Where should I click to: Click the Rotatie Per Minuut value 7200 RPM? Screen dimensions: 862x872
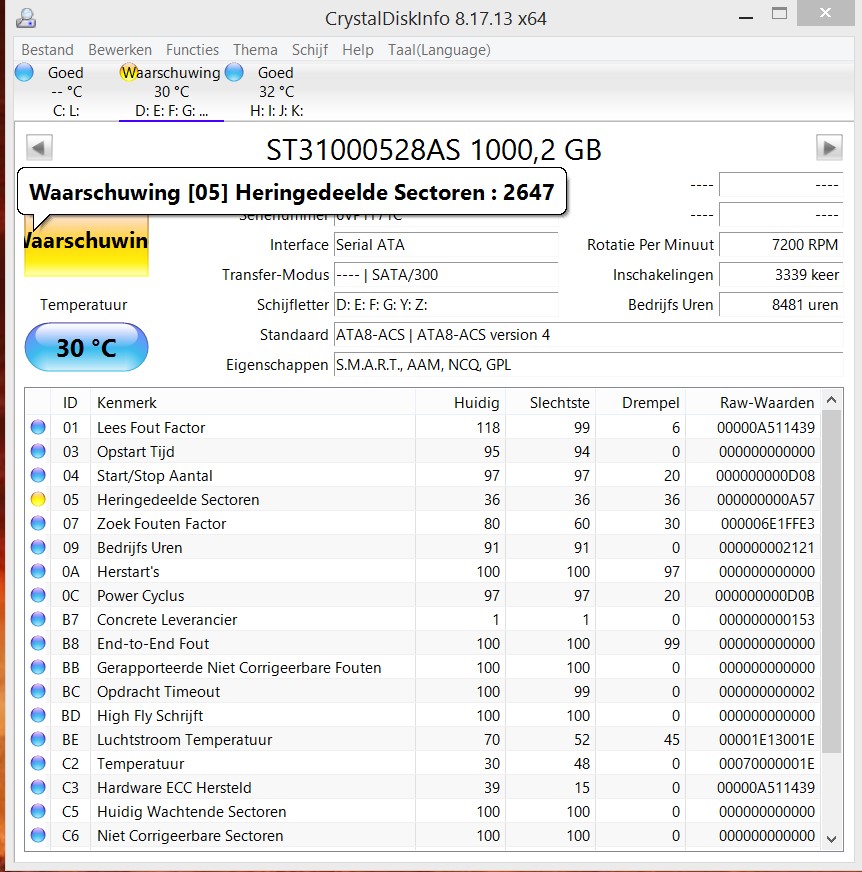(781, 245)
